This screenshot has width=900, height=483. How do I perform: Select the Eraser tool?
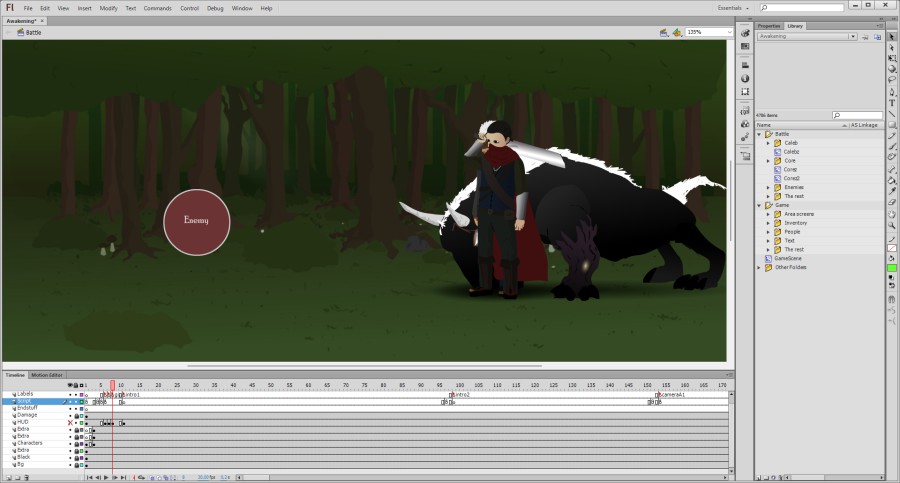(x=892, y=202)
